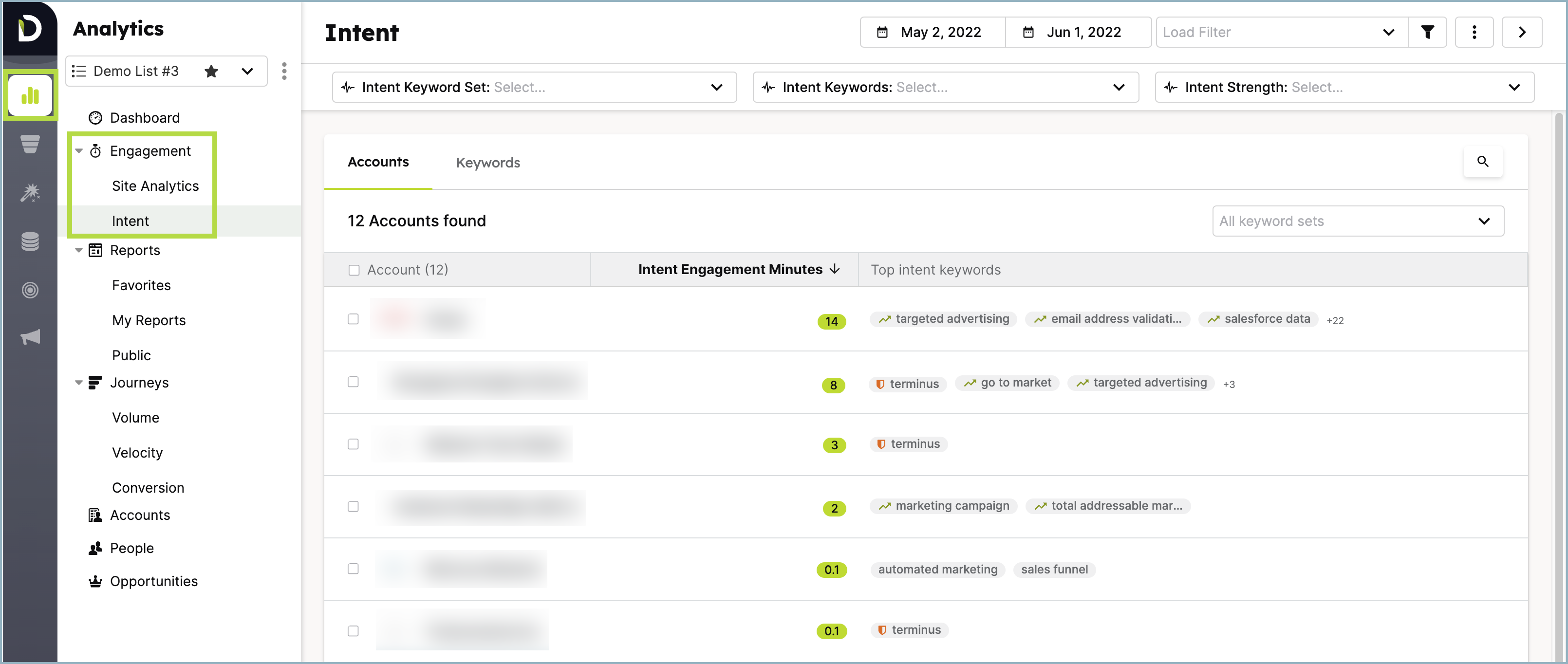This screenshot has width=1568, height=664.
Task: Check the row with 2 engagement minutes
Action: coord(353,506)
